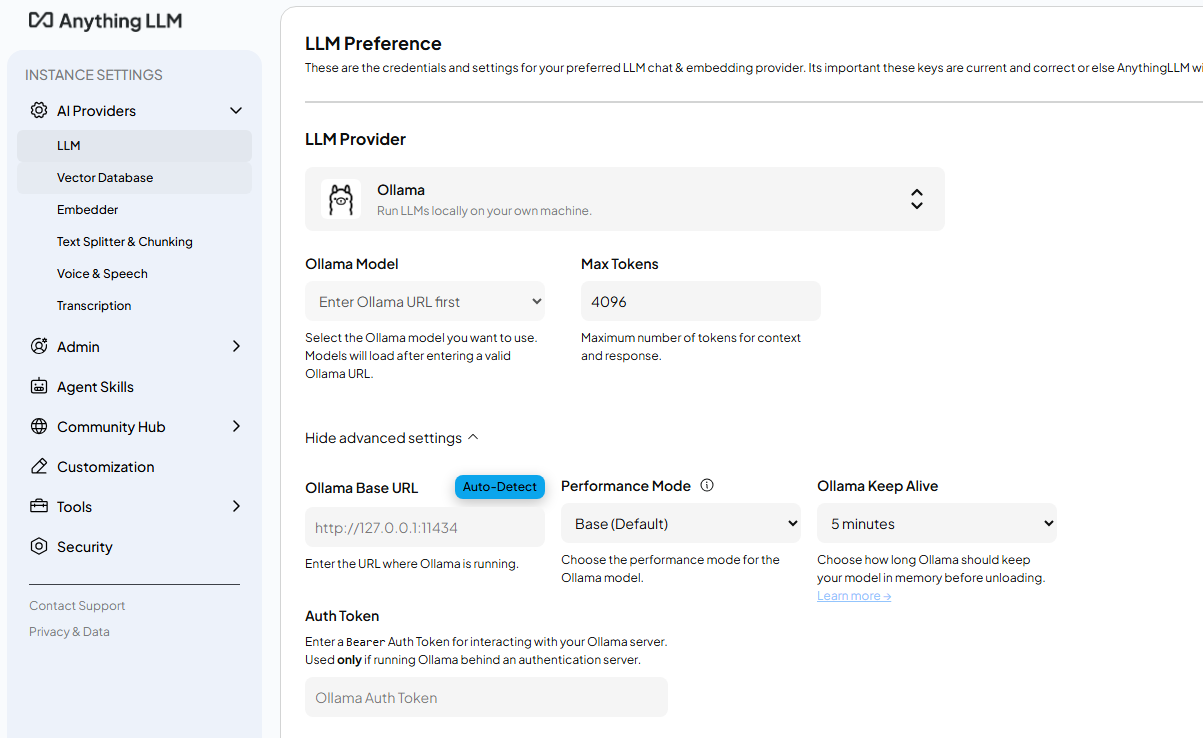This screenshot has width=1203, height=738.
Task: Click the AI Providers gear icon
Action: [x=39, y=110]
